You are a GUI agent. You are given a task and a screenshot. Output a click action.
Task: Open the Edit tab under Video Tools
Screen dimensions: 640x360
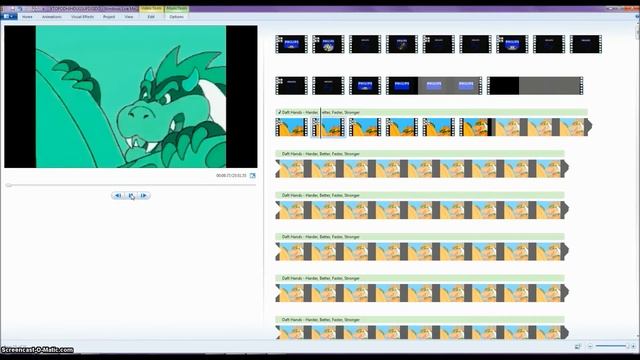(x=151, y=17)
